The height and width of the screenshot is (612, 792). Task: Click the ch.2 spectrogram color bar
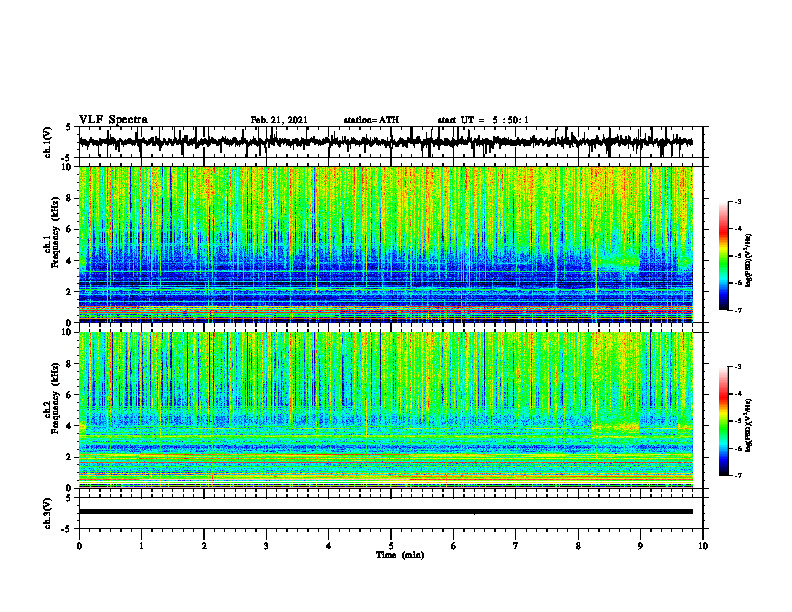[723, 421]
